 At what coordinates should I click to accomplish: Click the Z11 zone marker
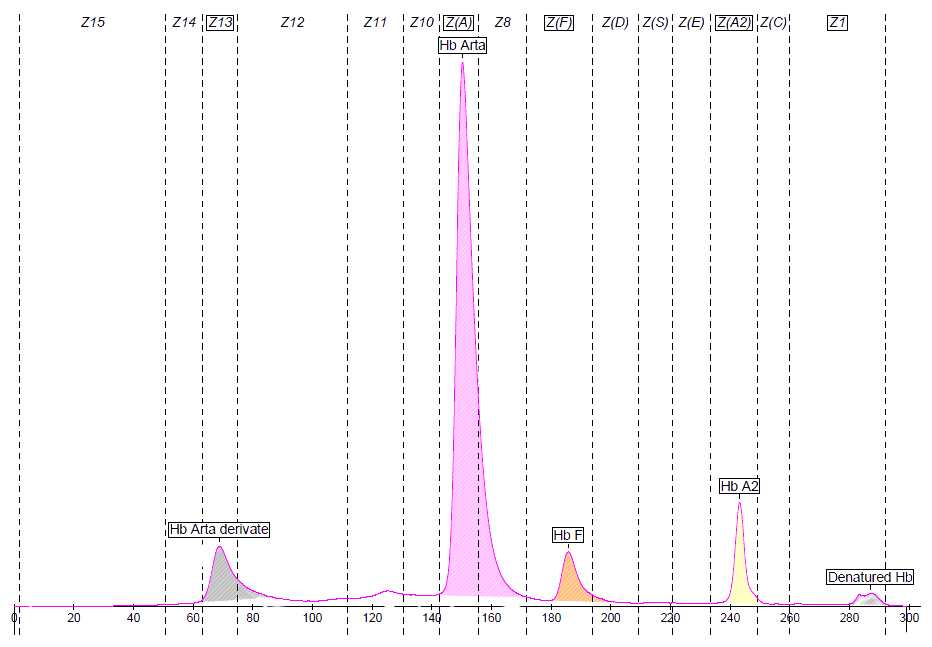click(x=374, y=22)
